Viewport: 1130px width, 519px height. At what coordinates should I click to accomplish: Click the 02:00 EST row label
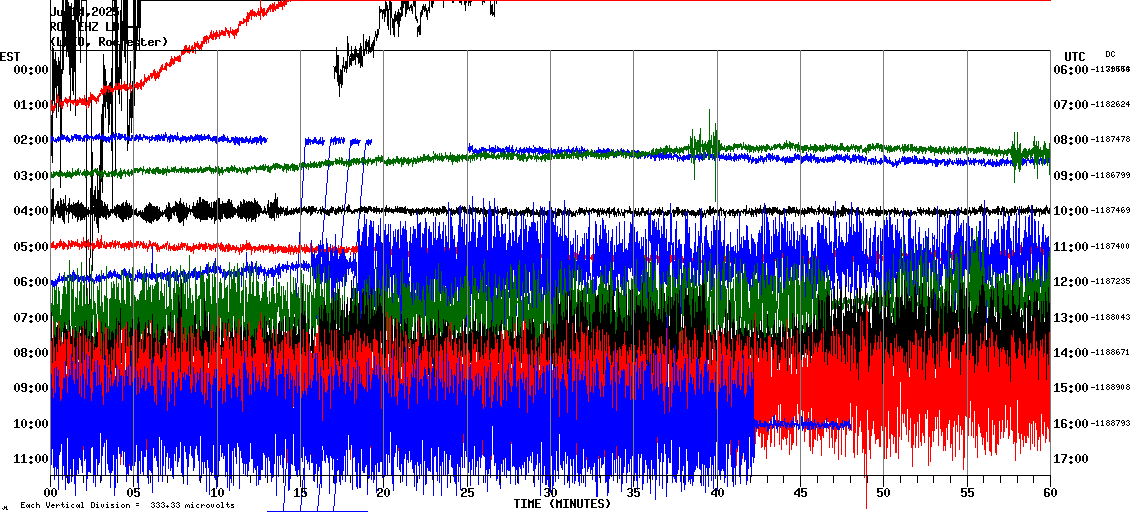30,140
